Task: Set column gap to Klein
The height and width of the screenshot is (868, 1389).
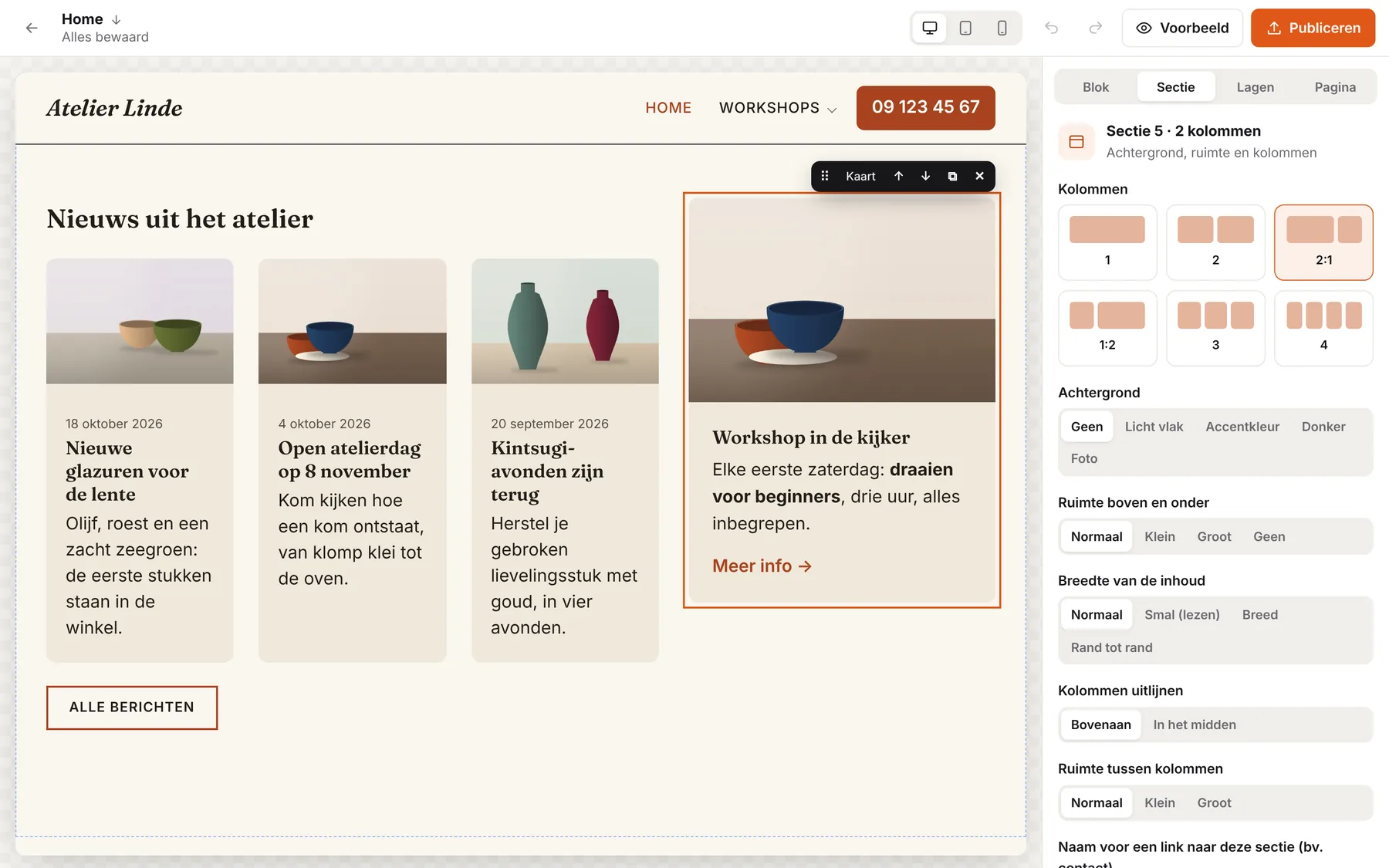Action: pyautogui.click(x=1160, y=802)
